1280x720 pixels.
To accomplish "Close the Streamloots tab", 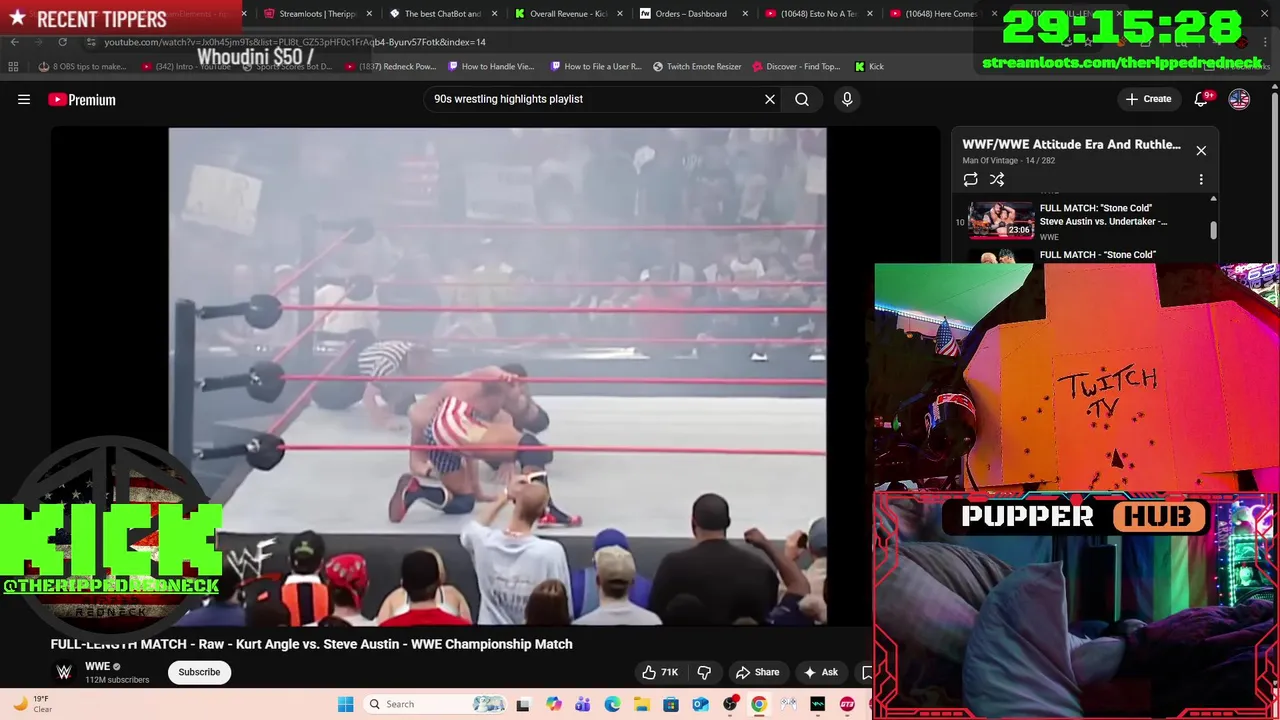I will tap(369, 14).
